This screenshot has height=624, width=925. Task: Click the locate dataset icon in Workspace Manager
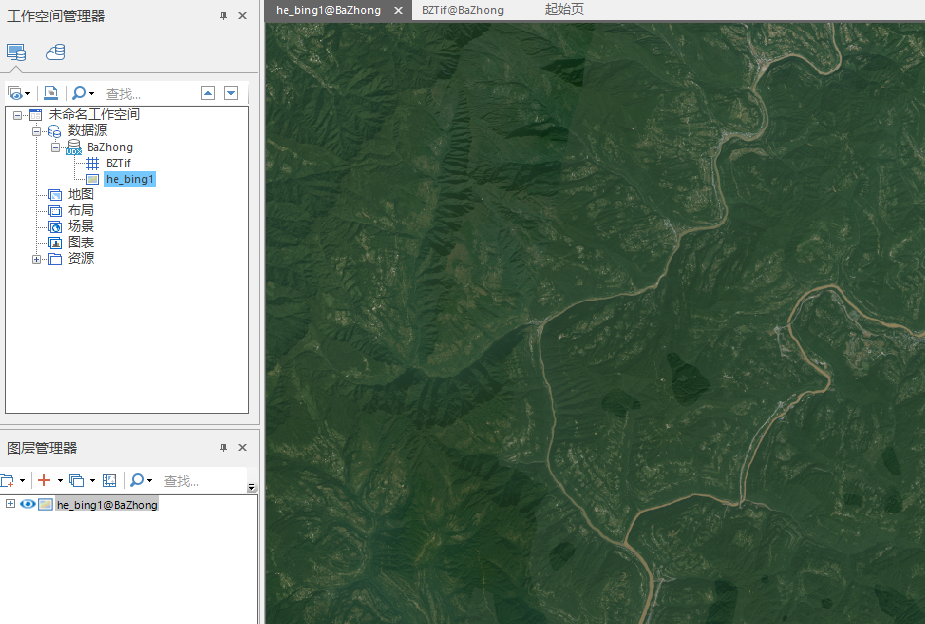[x=51, y=93]
